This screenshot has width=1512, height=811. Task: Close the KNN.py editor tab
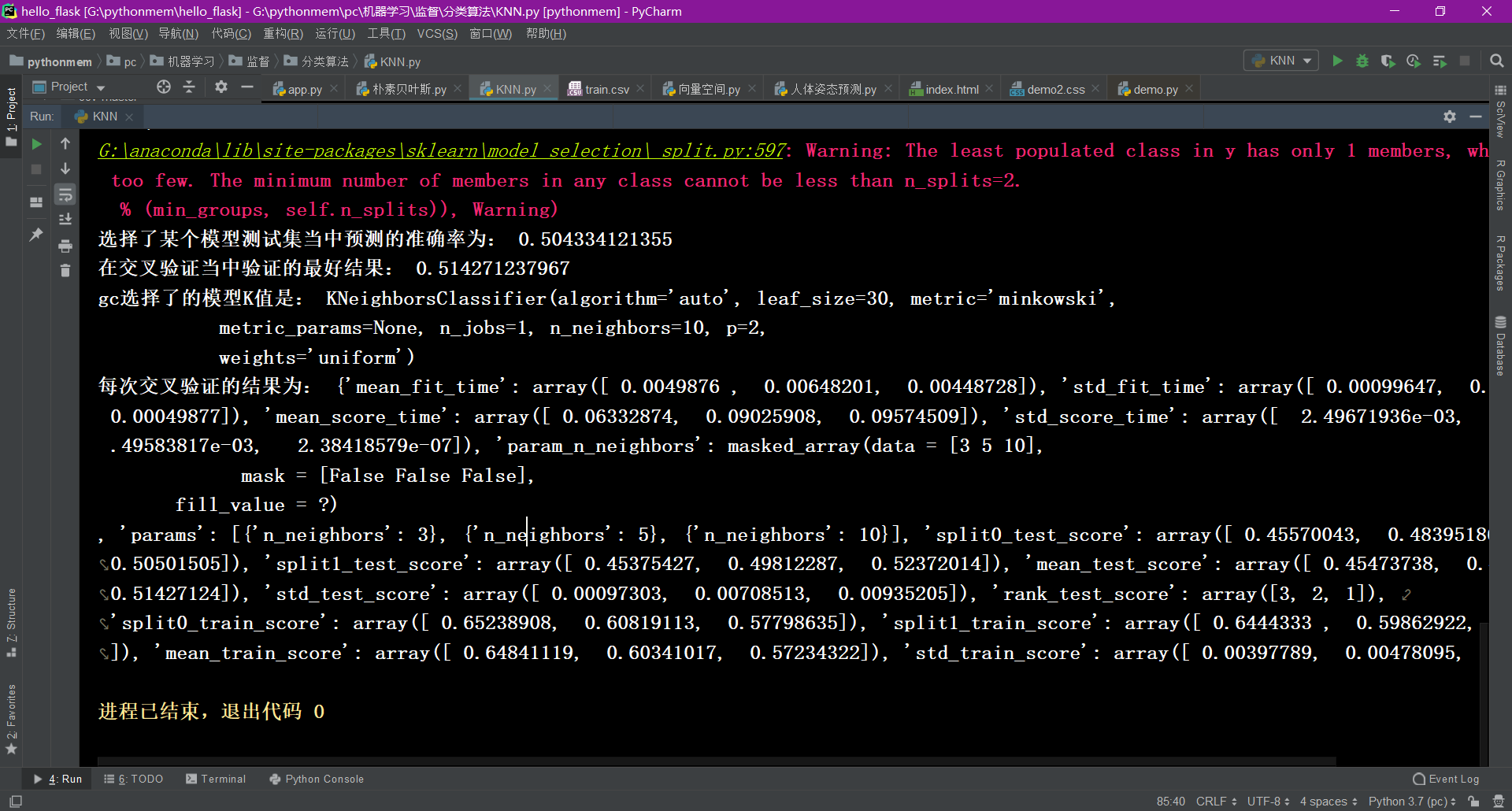[548, 88]
